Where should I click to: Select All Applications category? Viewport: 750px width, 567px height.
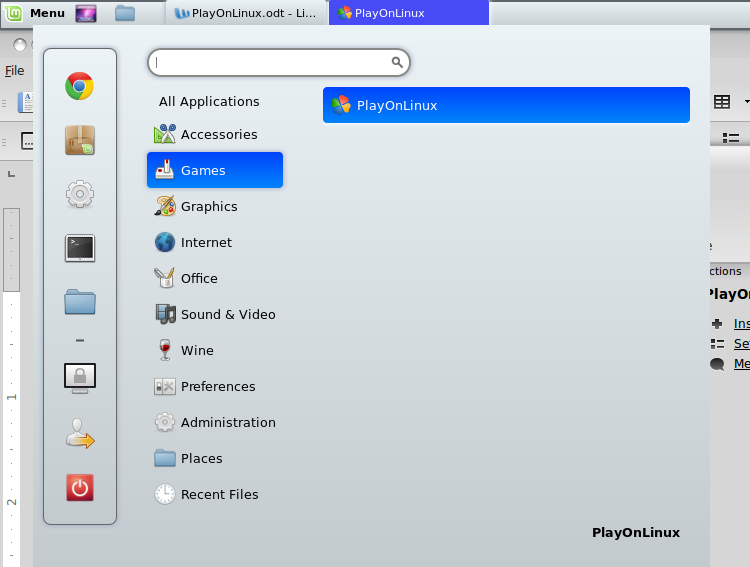click(x=209, y=101)
